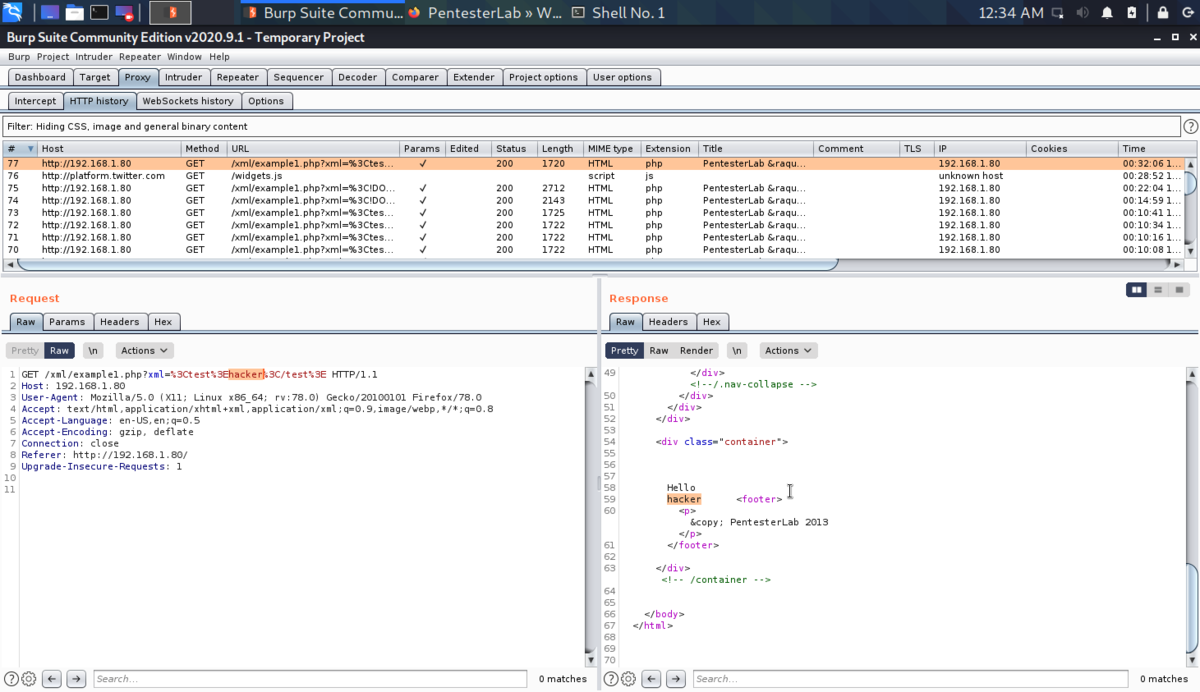1200x692 pixels.
Task: Sort history by Status column header
Action: [x=514, y=149]
